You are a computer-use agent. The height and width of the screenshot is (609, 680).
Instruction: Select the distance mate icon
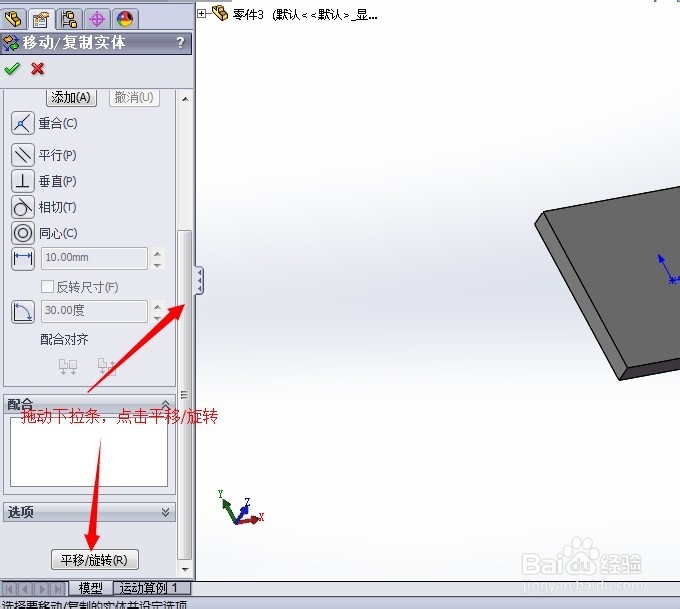[x=23, y=259]
